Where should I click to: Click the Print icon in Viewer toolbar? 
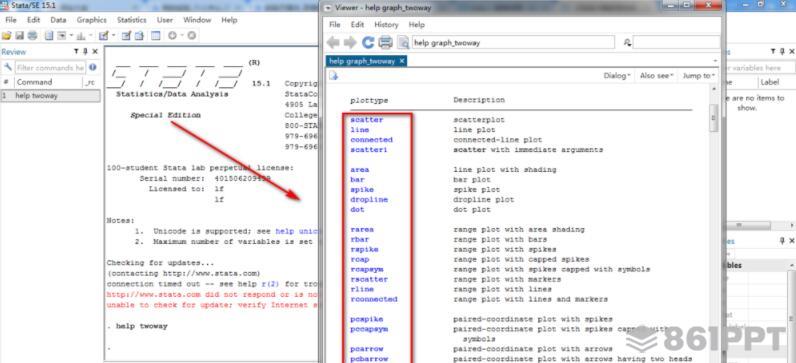point(386,43)
